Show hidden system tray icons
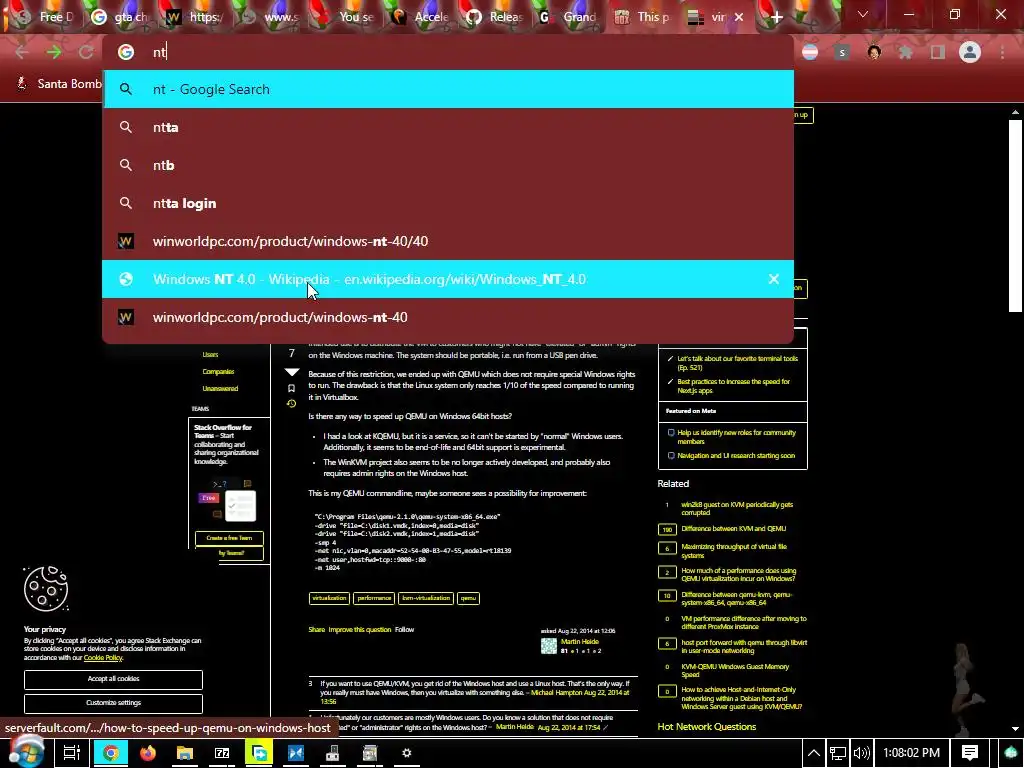Viewport: 1024px width, 768px height. click(x=814, y=753)
